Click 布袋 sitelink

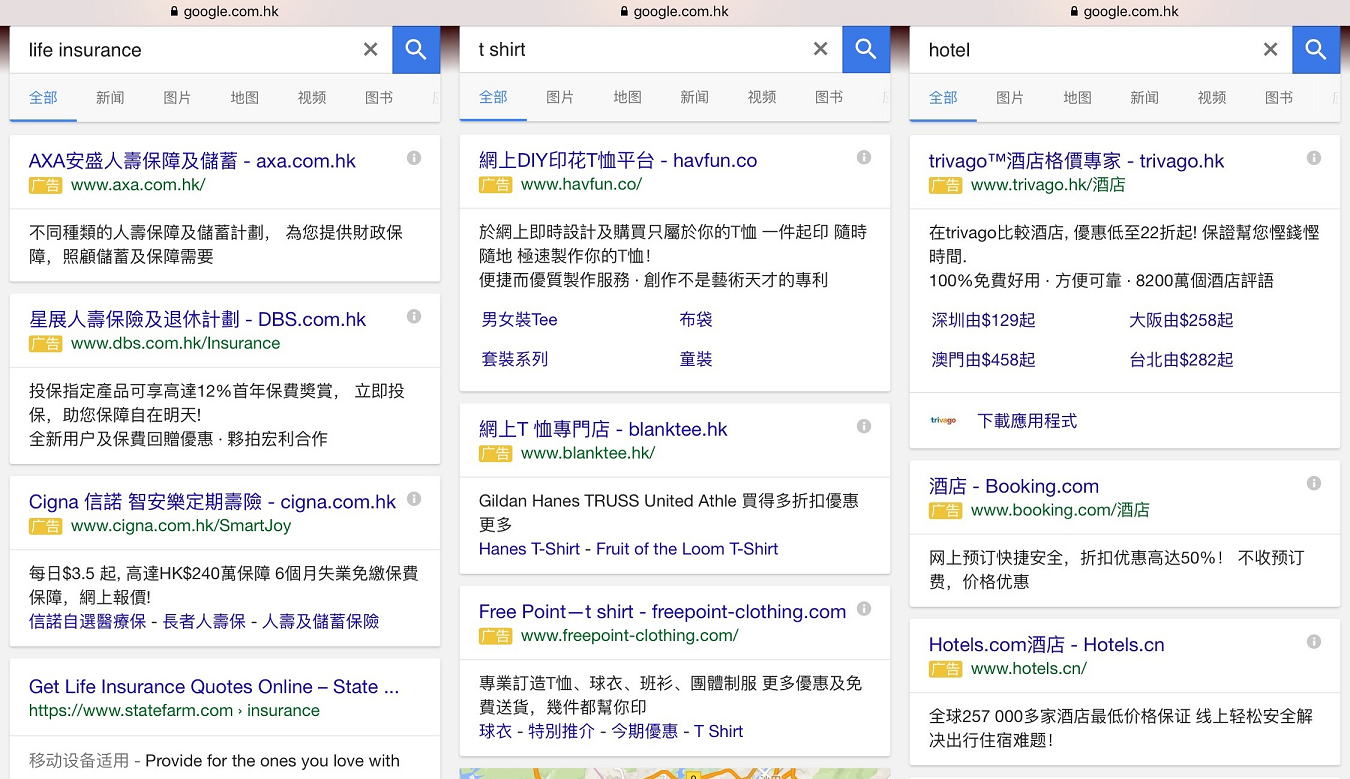point(696,320)
